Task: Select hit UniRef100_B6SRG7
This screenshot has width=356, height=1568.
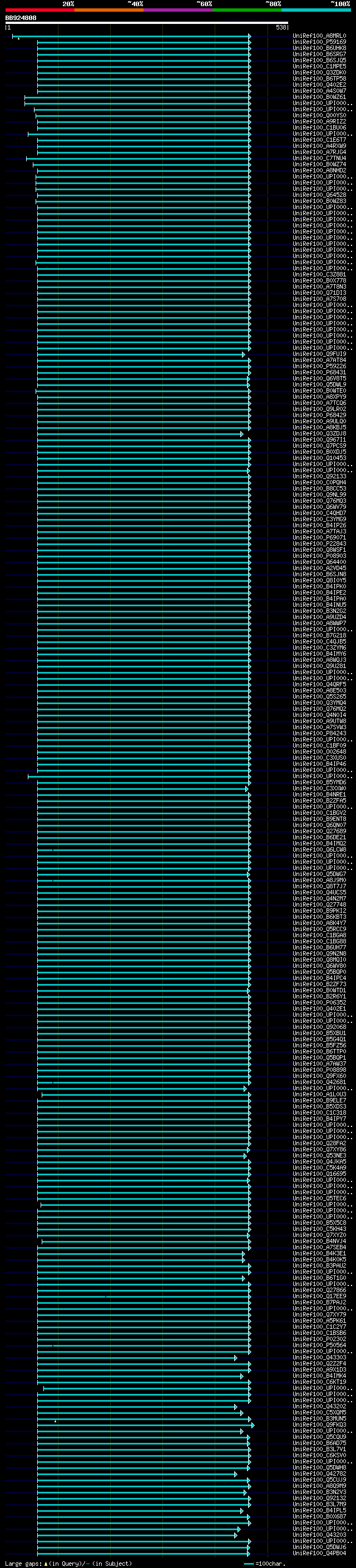Action: pyautogui.click(x=319, y=54)
